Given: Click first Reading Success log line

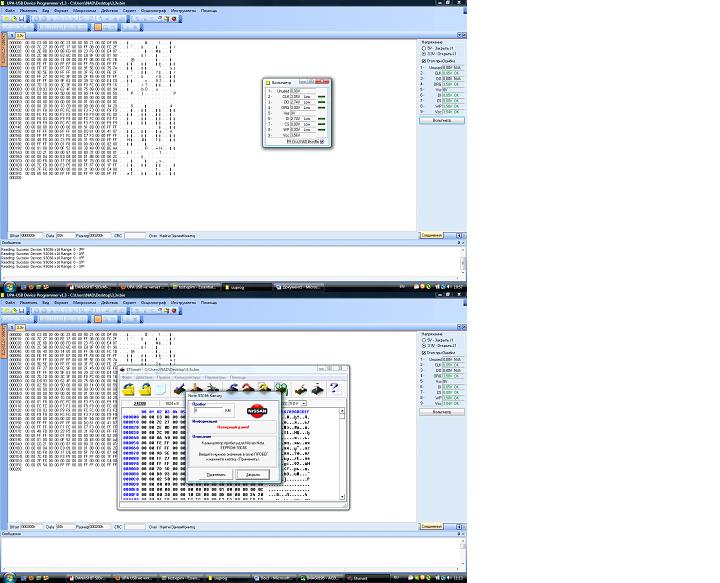Looking at the screenshot, I should pos(43,250).
